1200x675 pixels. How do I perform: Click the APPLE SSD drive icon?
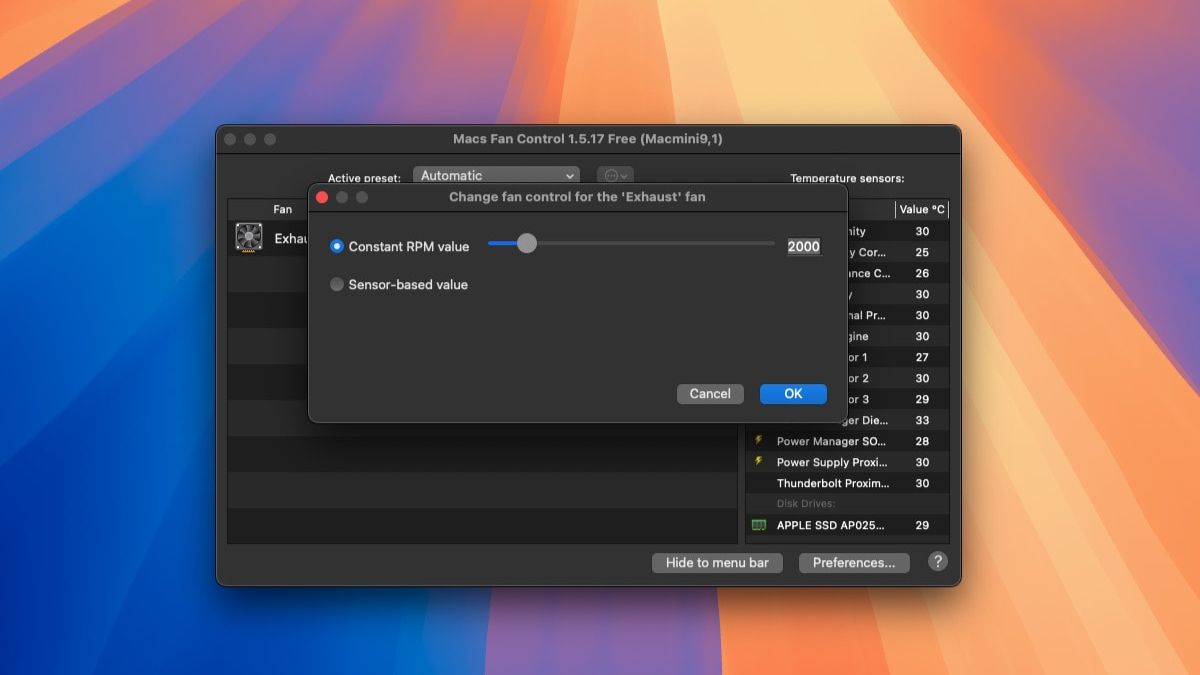(x=759, y=525)
